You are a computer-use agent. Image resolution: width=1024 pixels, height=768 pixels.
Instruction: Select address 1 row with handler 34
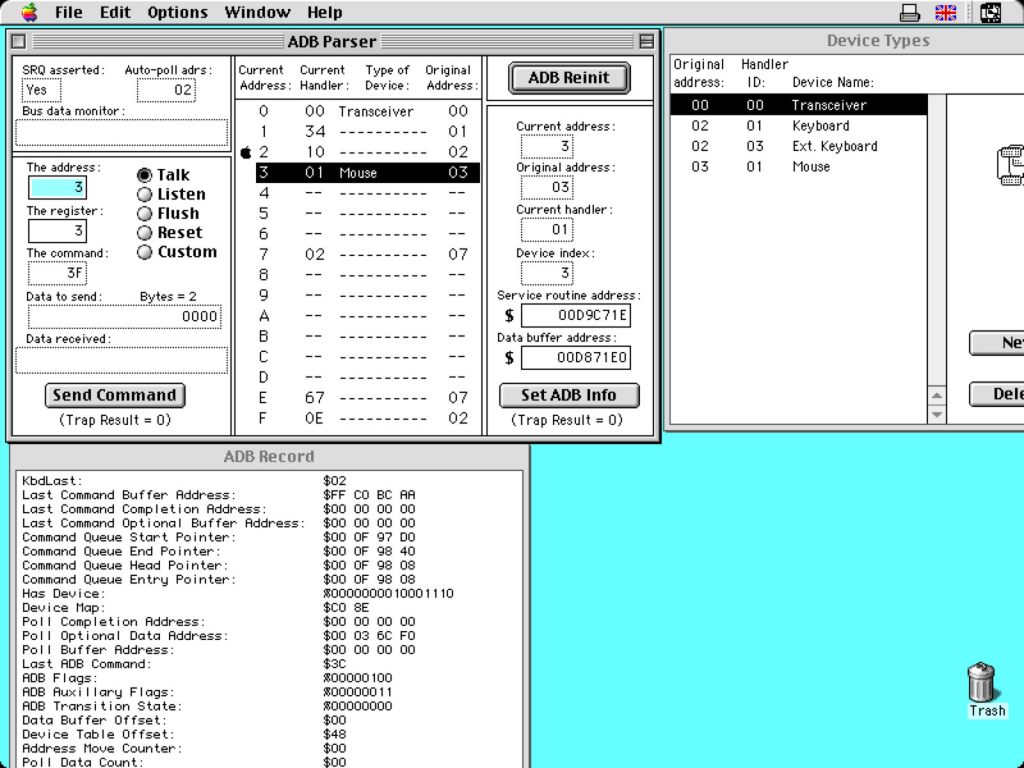pos(368,132)
